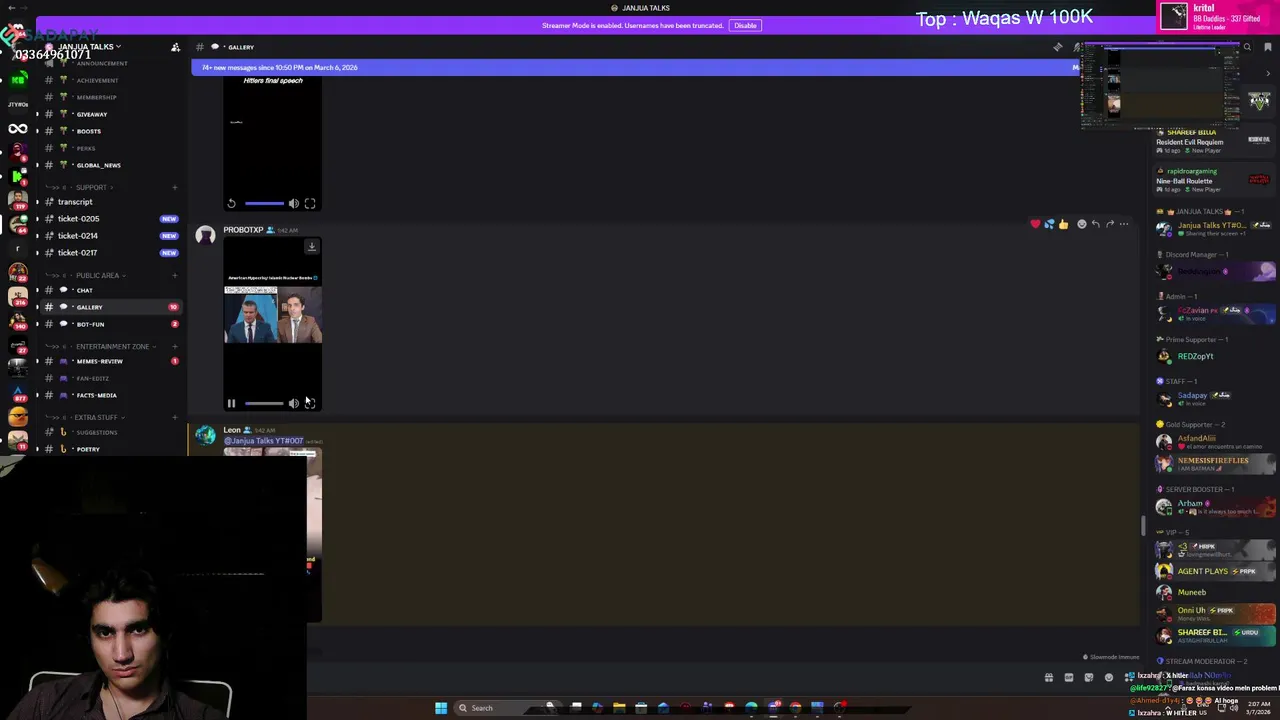
Task: Open pinned messages icon in header
Action: tap(1058, 47)
